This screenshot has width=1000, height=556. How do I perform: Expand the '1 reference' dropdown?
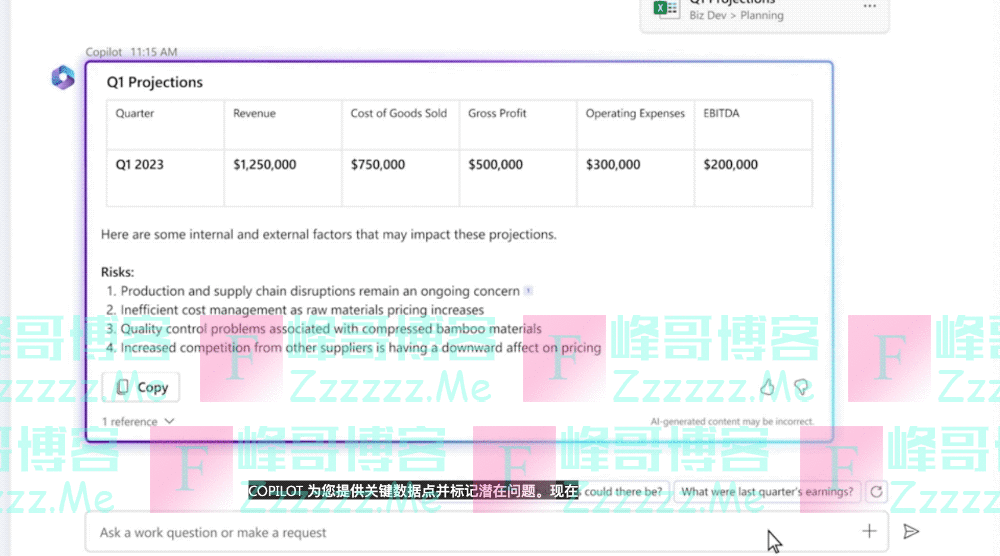[x=138, y=422]
